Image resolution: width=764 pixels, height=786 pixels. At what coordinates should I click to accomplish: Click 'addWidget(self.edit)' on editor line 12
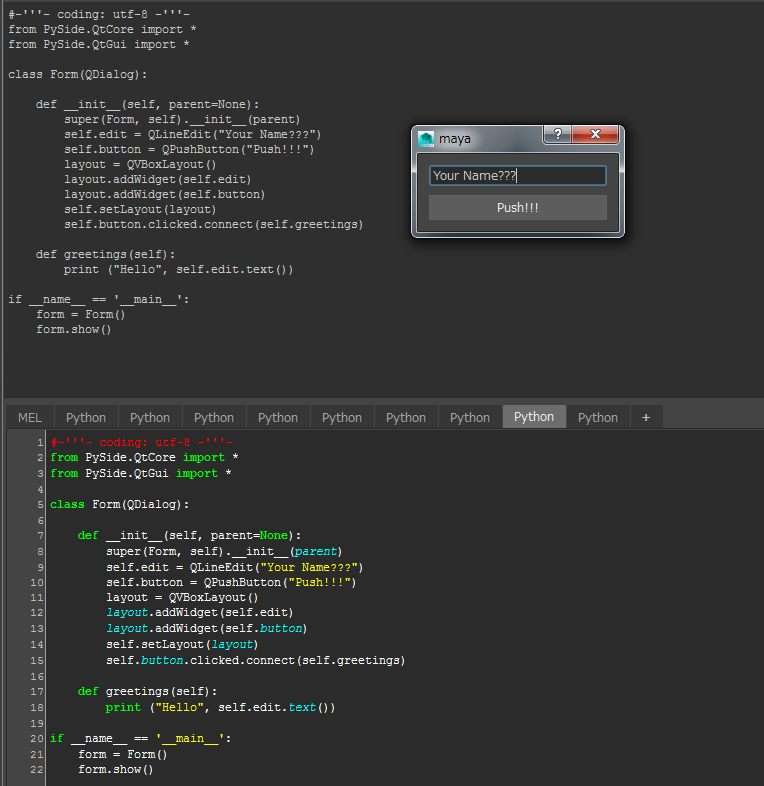point(224,613)
